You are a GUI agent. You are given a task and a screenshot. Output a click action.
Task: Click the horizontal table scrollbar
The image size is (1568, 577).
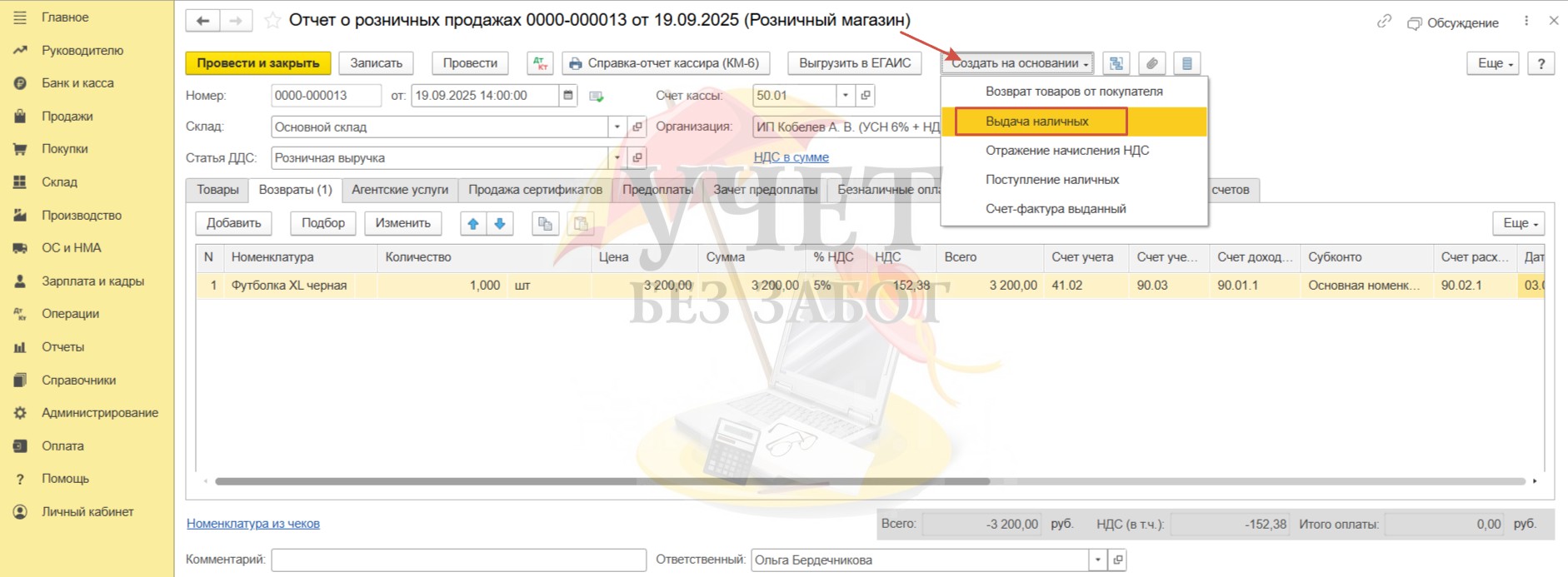pos(602,481)
